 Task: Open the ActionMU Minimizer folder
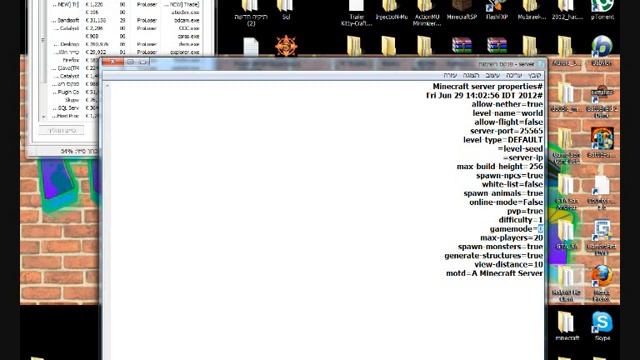(427, 12)
